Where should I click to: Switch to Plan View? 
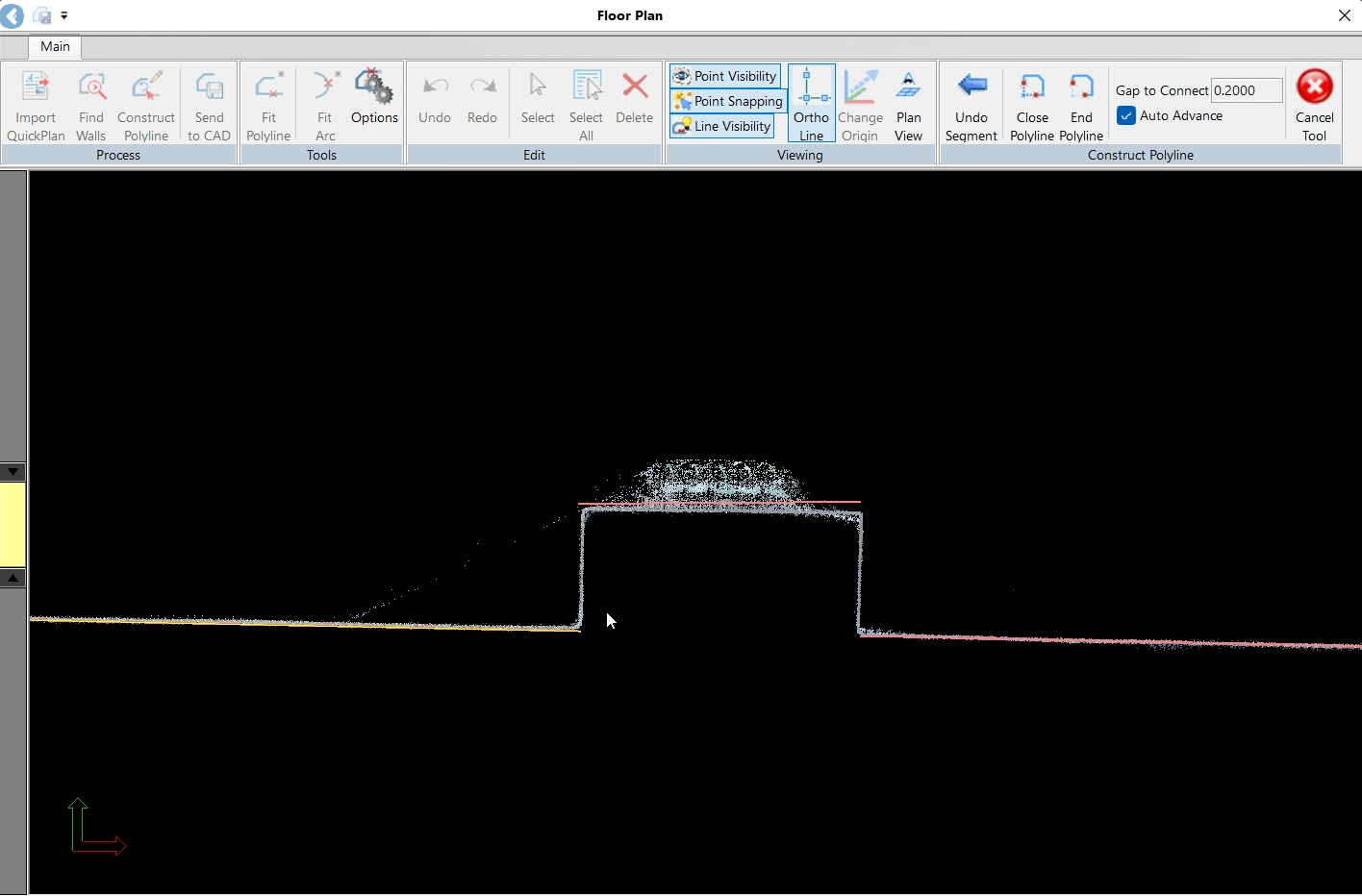908,104
